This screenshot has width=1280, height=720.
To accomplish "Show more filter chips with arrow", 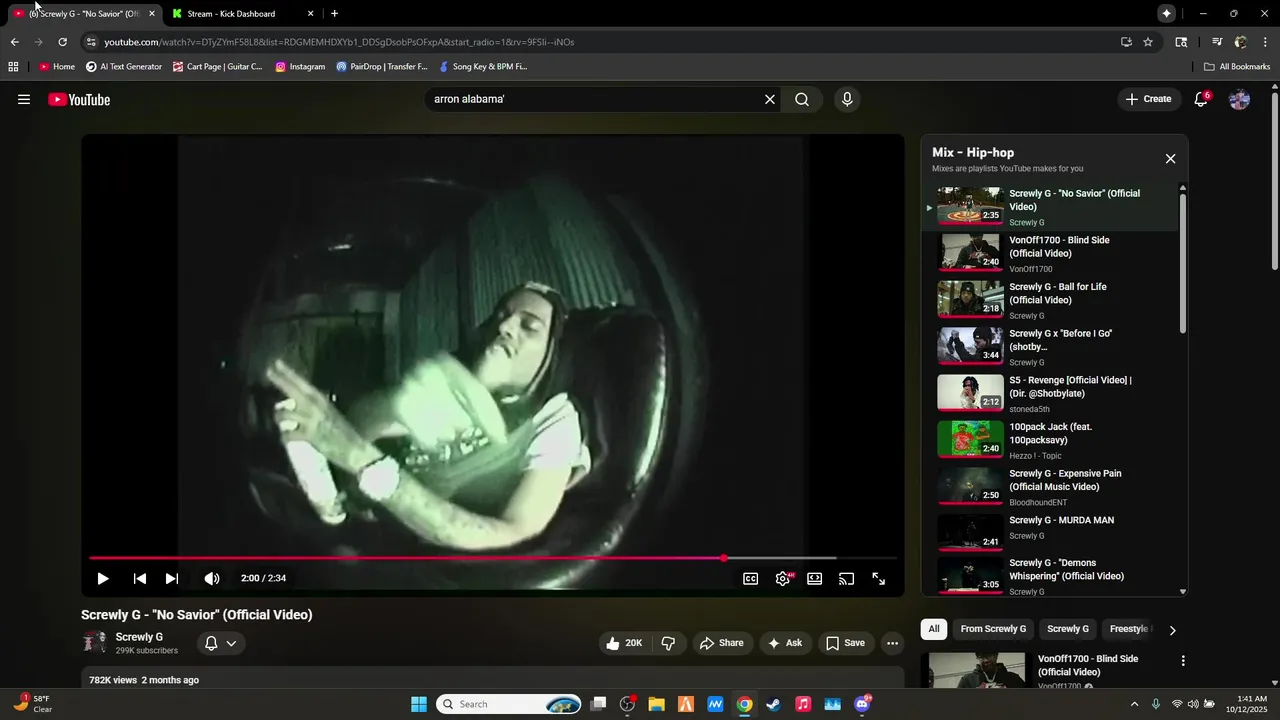I will point(1173,630).
